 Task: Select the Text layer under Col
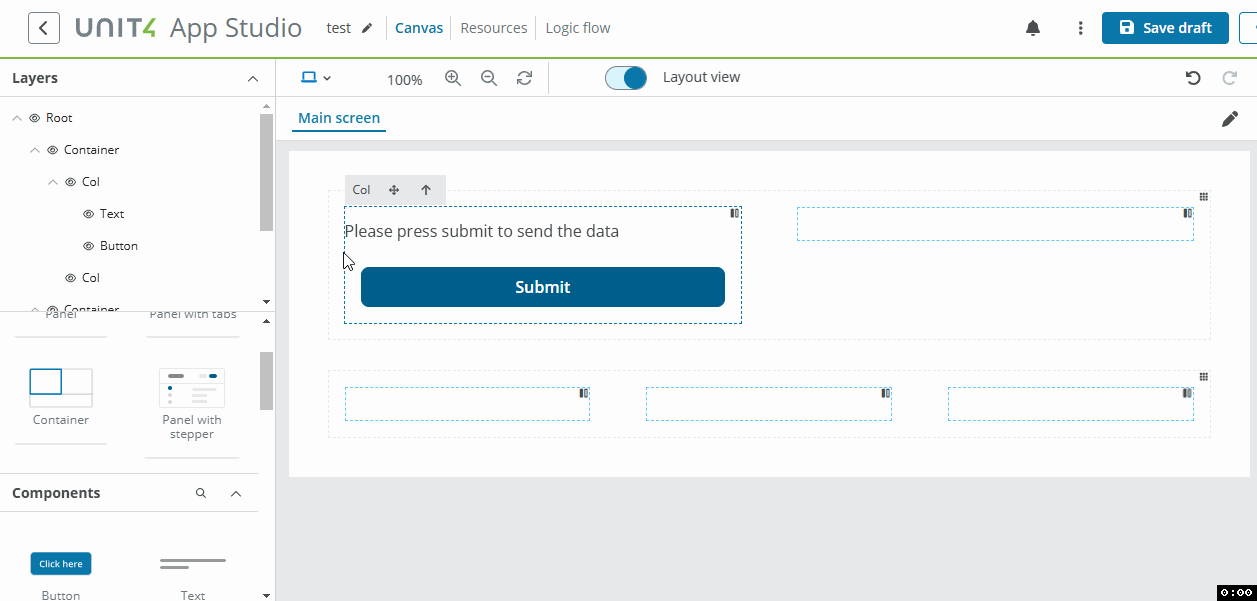(x=111, y=213)
